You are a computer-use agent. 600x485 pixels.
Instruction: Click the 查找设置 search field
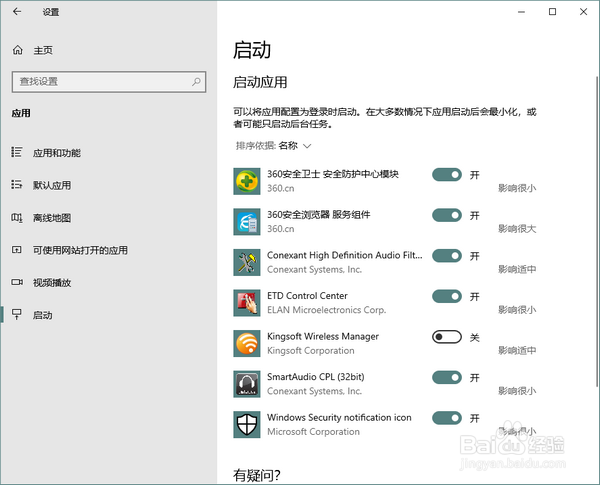click(109, 82)
